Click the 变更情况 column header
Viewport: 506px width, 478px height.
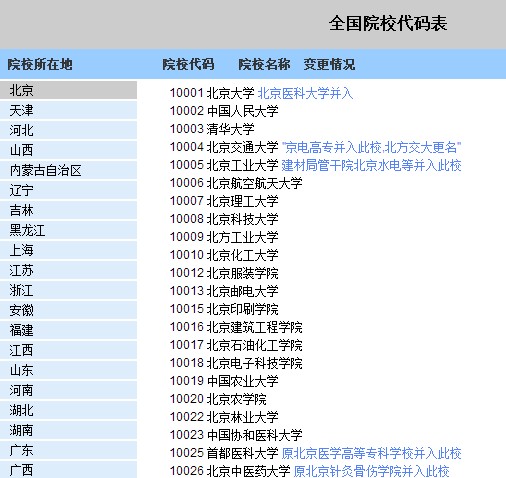(x=329, y=64)
